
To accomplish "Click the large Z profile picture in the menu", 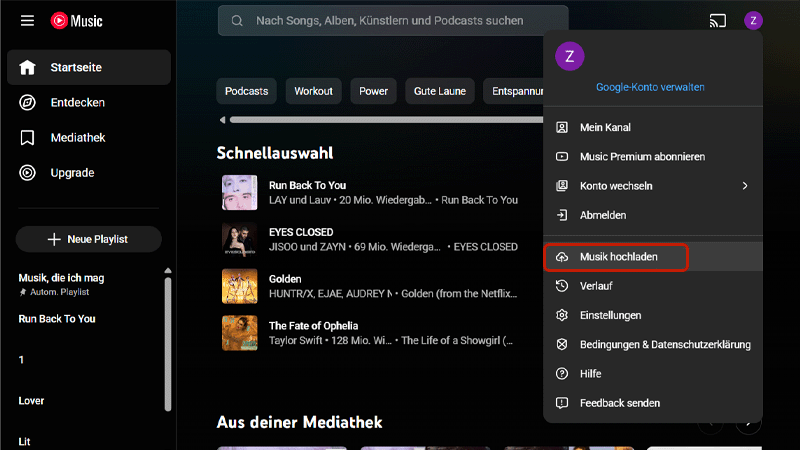I will 569,56.
